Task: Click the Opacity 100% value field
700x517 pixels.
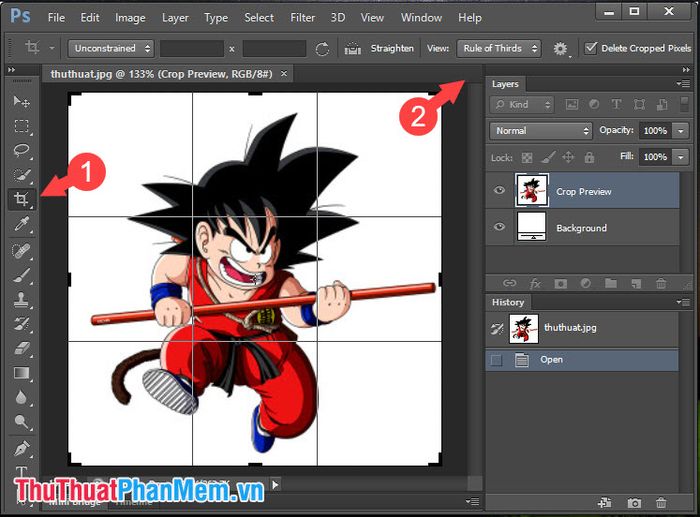Action: click(655, 131)
